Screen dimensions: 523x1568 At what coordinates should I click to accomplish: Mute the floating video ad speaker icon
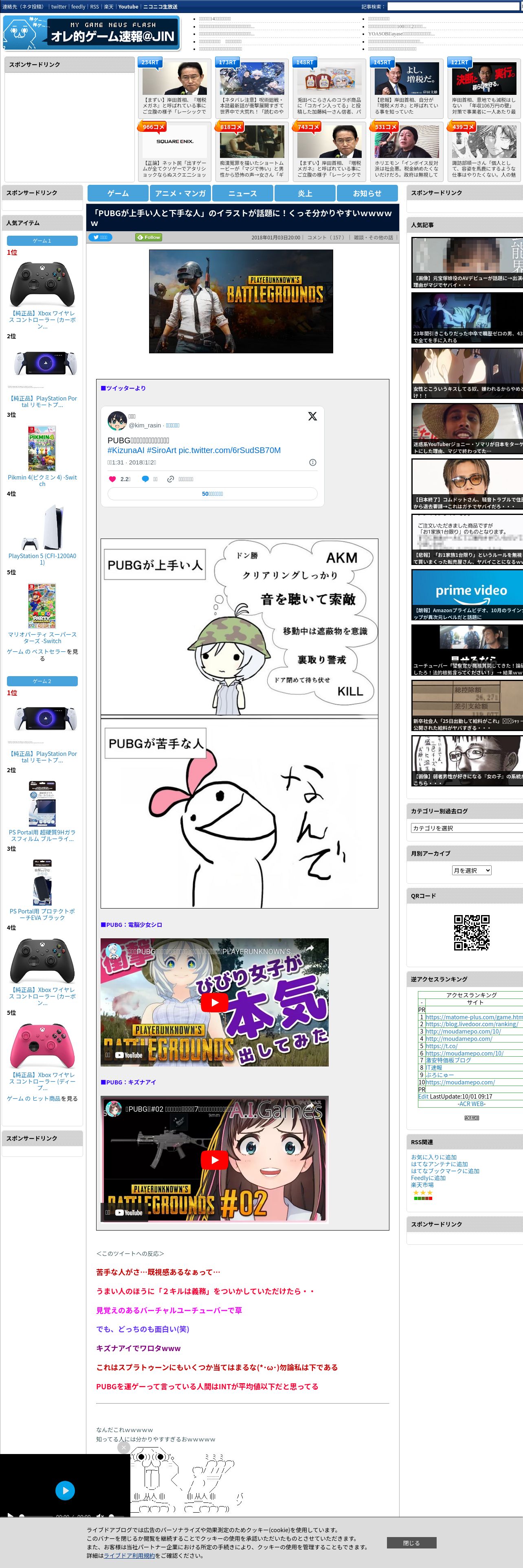[x=100, y=1515]
